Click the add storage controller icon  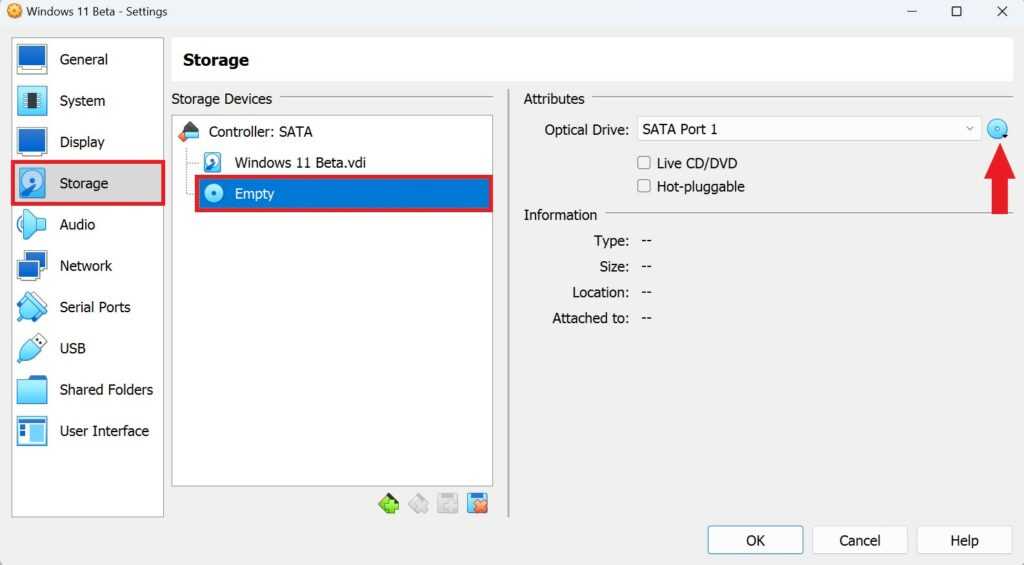tap(388, 504)
